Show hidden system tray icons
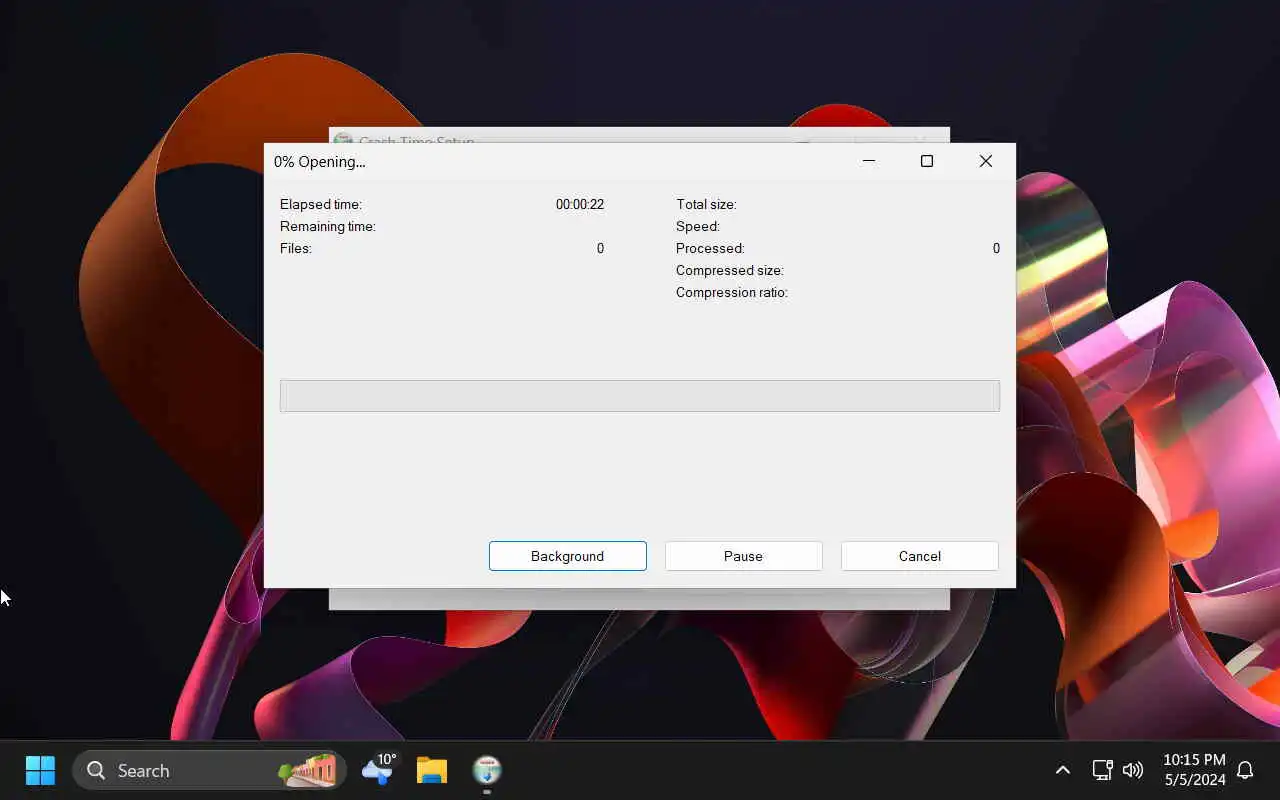1280x800 pixels. [1063, 770]
